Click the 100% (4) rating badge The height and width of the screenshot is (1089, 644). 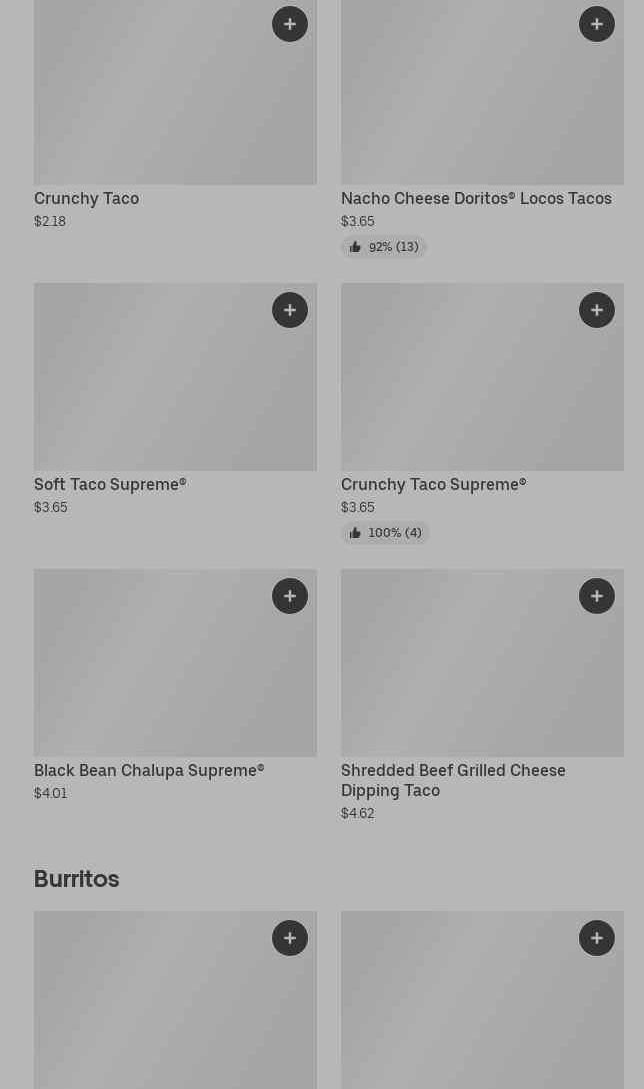385,533
